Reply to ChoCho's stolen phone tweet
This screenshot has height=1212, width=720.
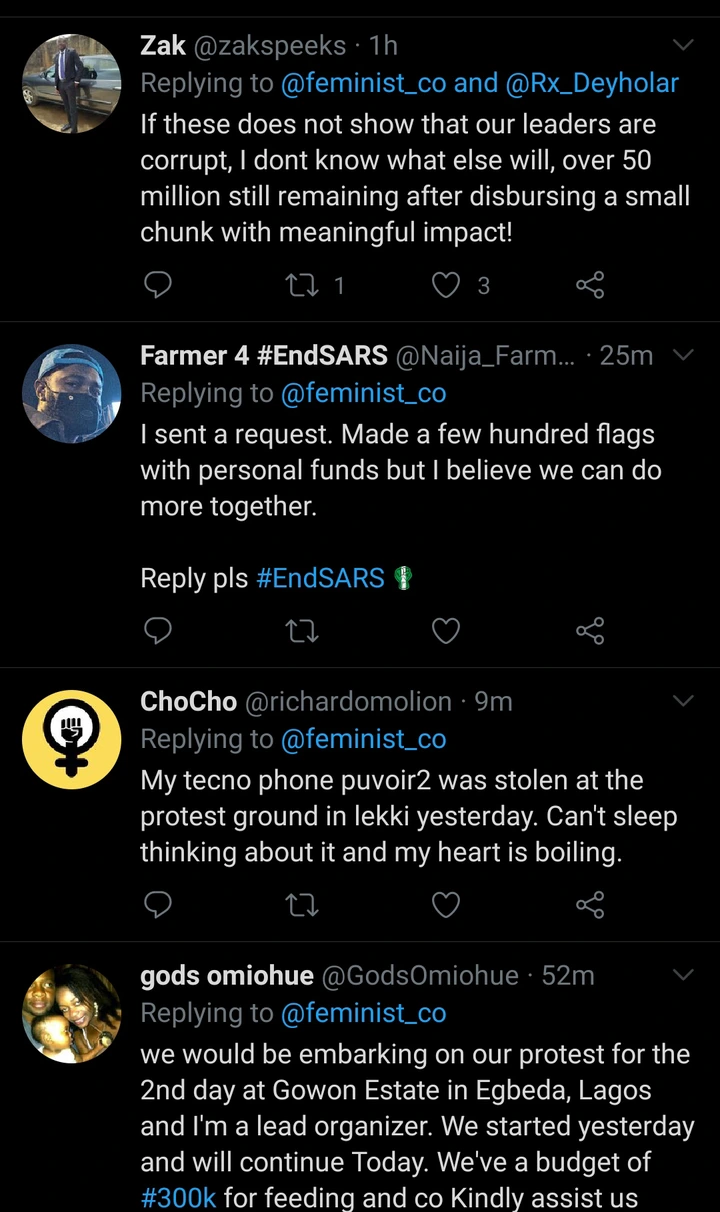(158, 905)
